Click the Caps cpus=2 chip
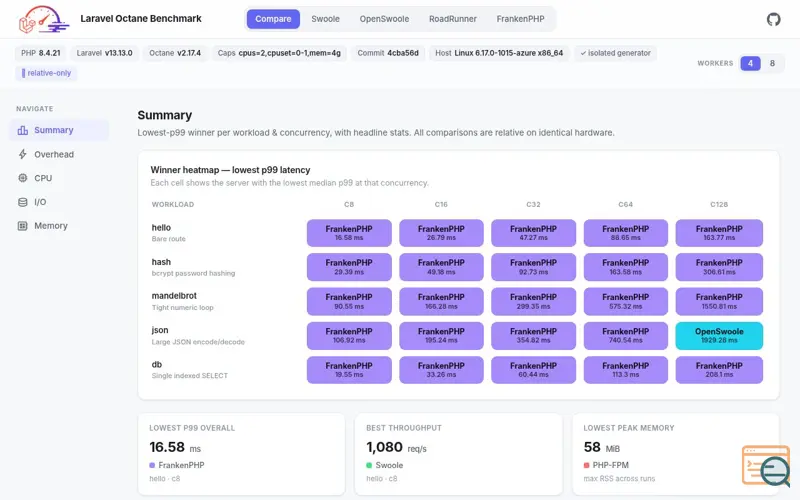 (x=279, y=53)
